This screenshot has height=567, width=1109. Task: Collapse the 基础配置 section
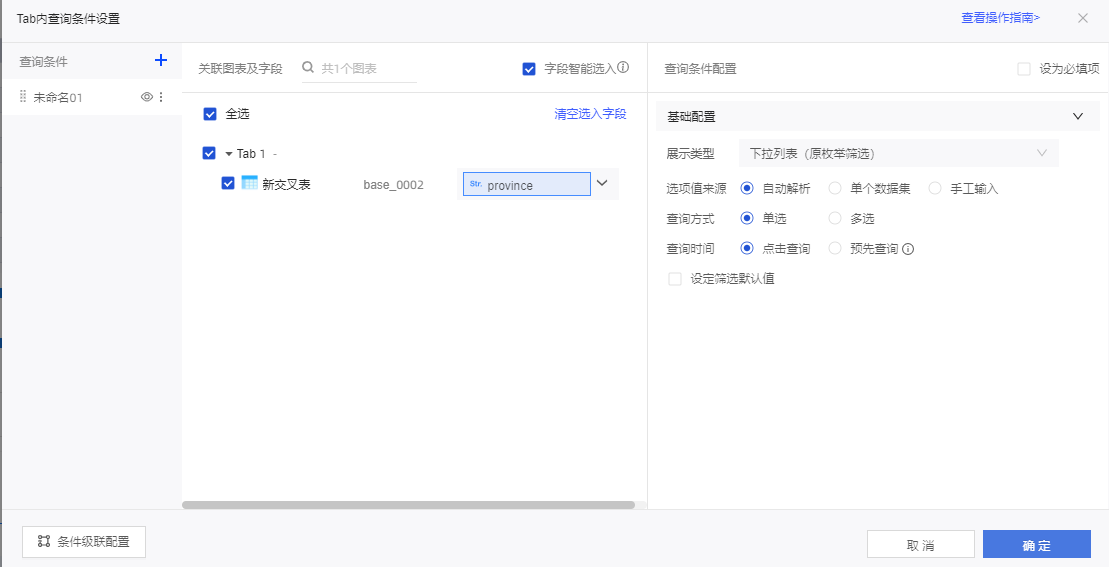click(1078, 117)
